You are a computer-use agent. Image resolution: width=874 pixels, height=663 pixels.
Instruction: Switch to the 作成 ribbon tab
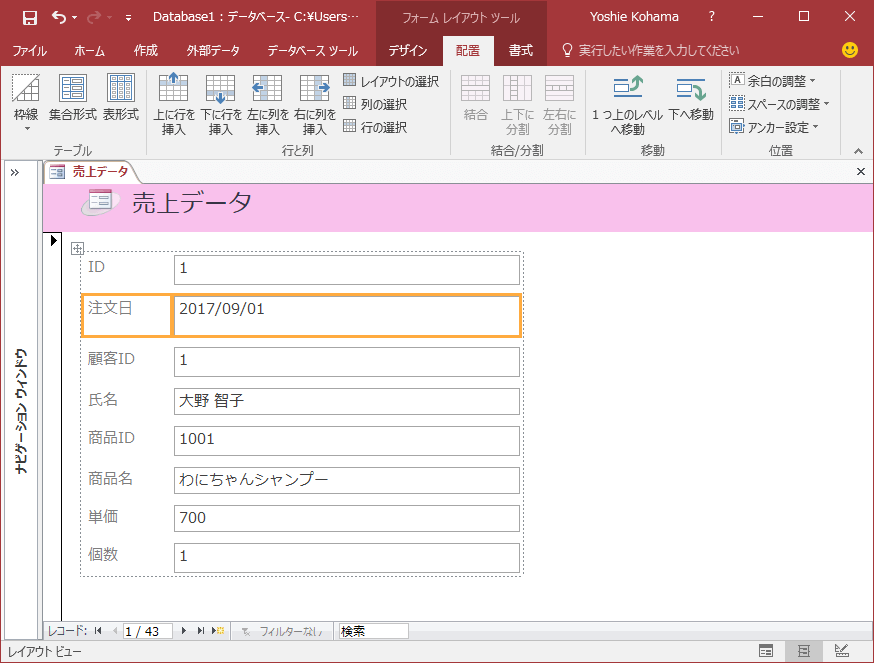145,51
